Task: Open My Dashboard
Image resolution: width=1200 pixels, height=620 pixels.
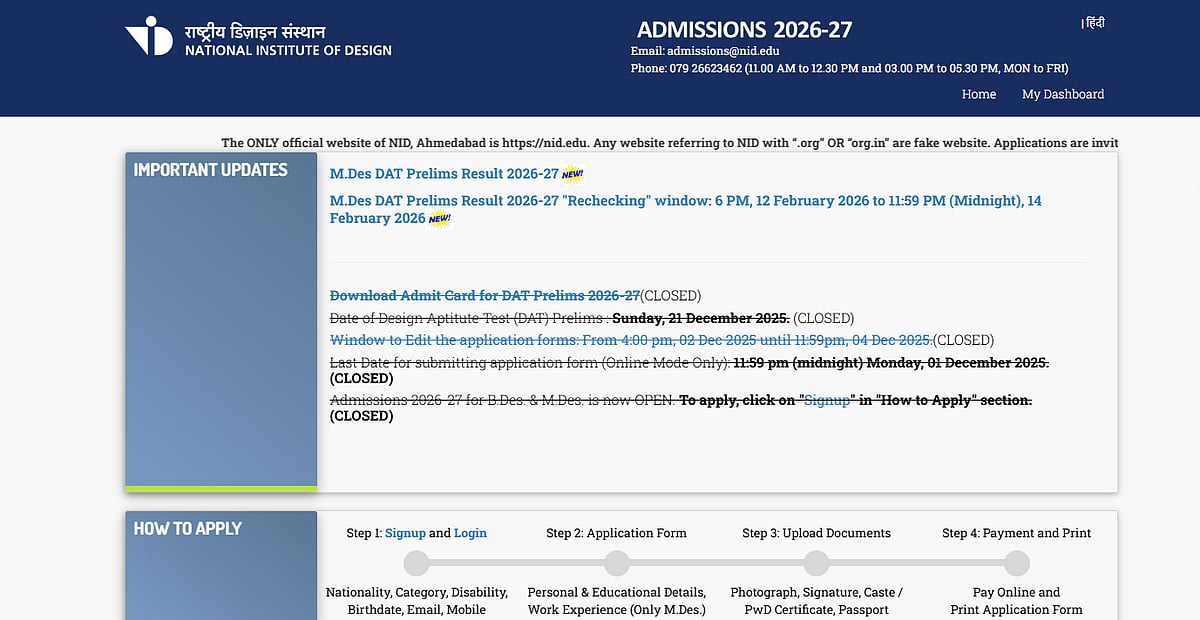Action: tap(1062, 94)
